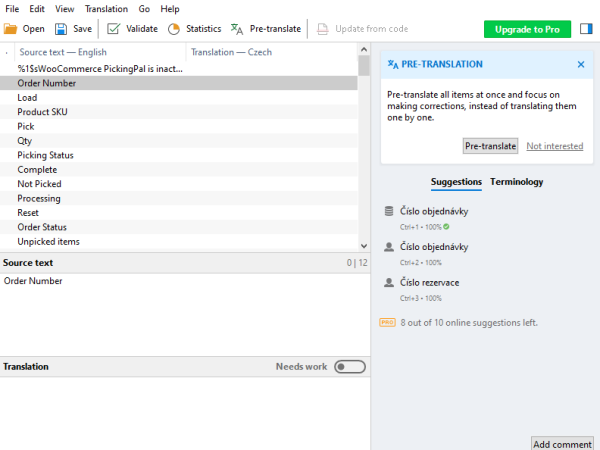600x450 pixels.
Task: Click the Save floppy disk icon
Action: coord(61,29)
